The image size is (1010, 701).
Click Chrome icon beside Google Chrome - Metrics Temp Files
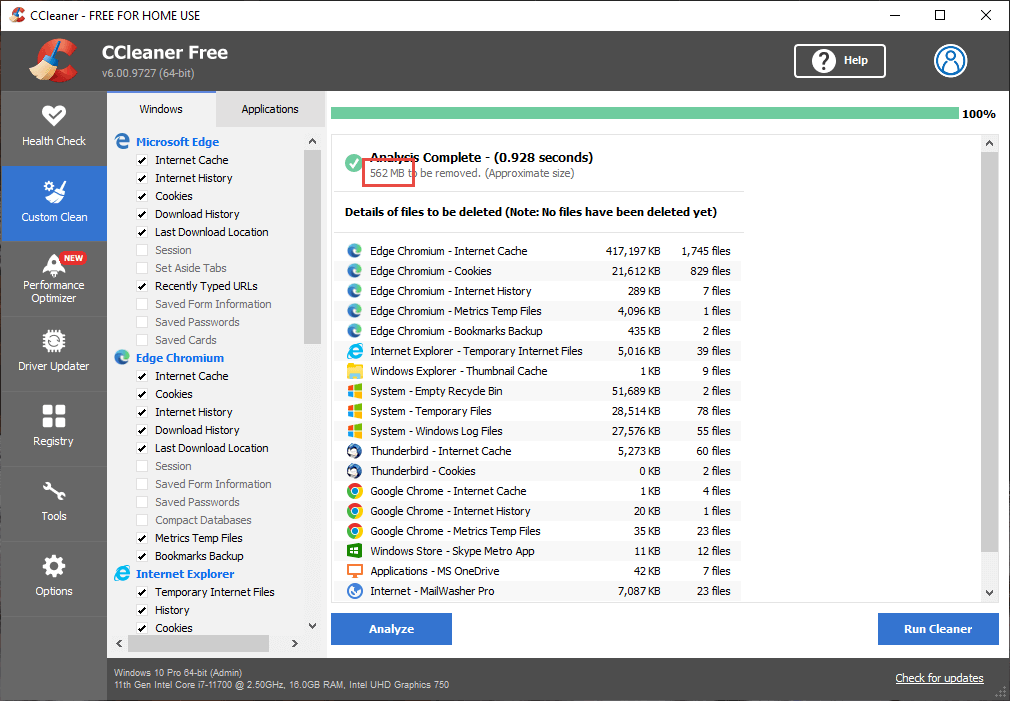pos(354,531)
